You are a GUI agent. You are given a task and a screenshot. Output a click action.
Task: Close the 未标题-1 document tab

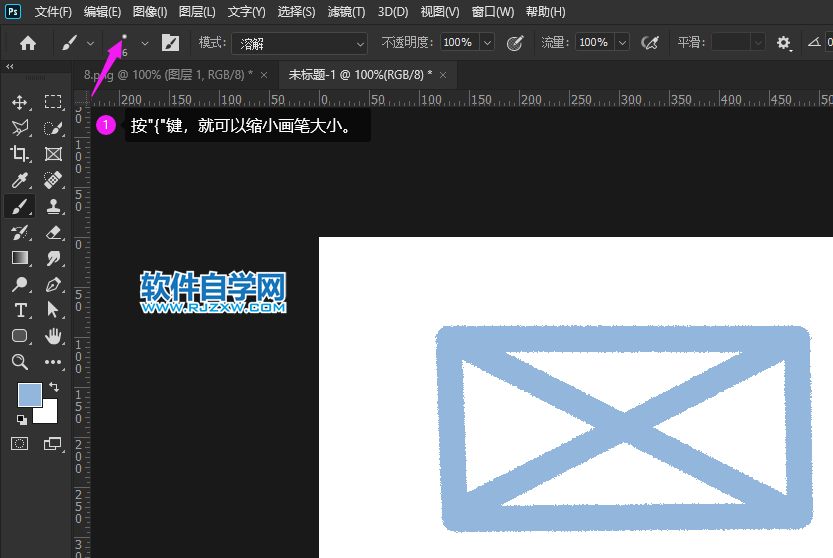click(x=443, y=75)
